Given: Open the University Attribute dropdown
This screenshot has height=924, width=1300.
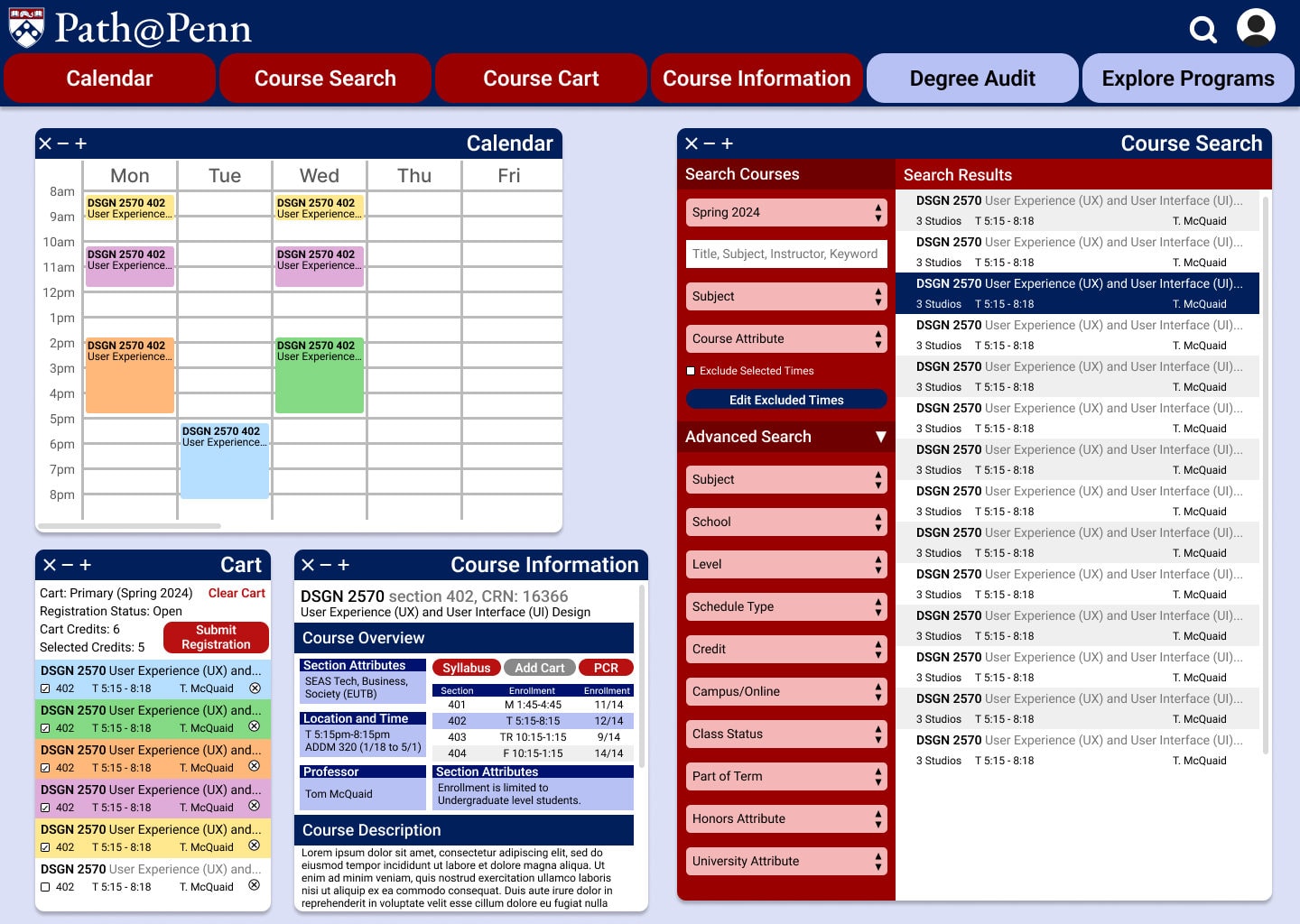Looking at the screenshot, I should [786, 861].
